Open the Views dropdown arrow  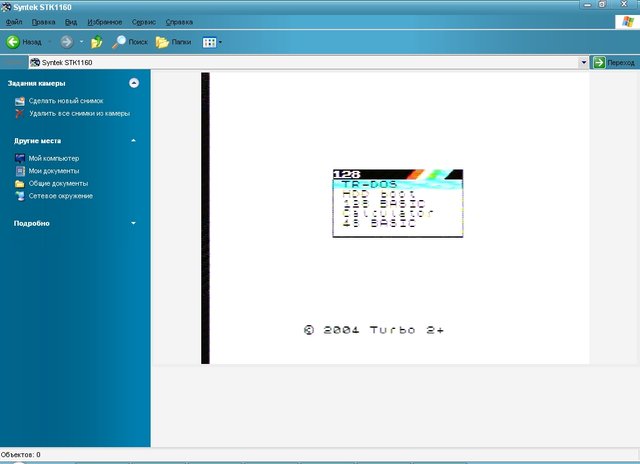(220, 42)
